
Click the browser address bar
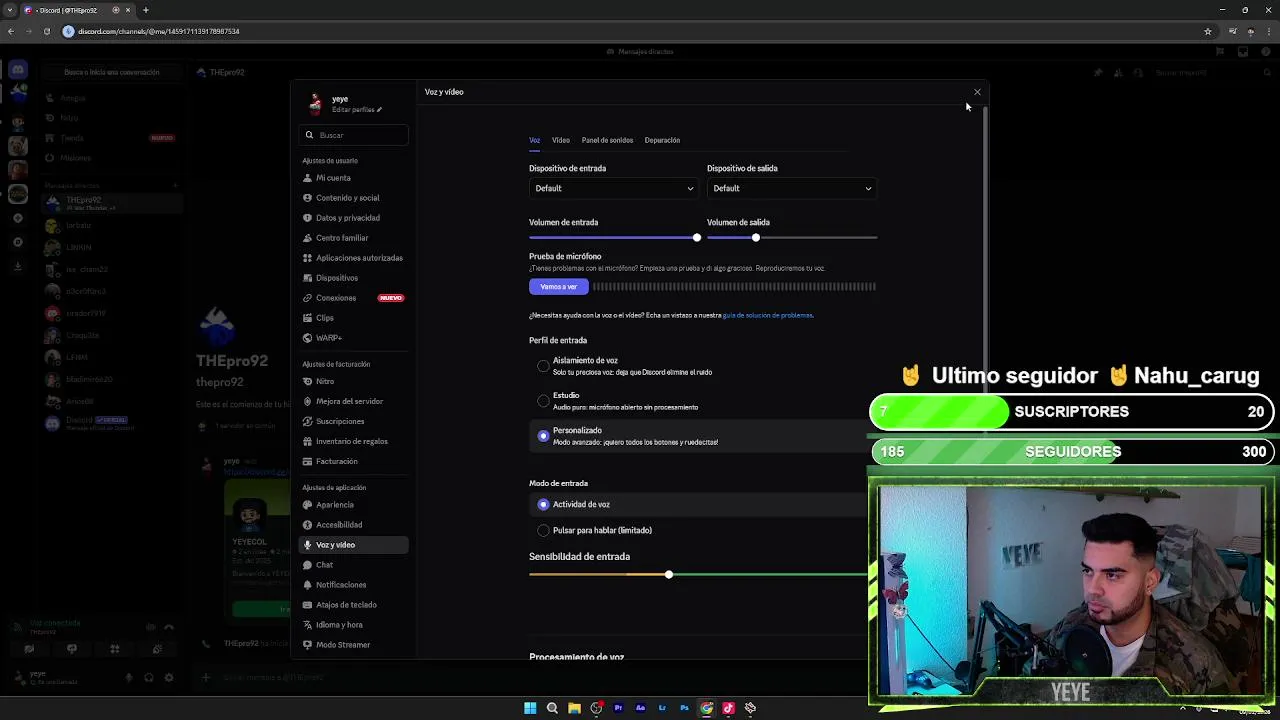pos(630,31)
